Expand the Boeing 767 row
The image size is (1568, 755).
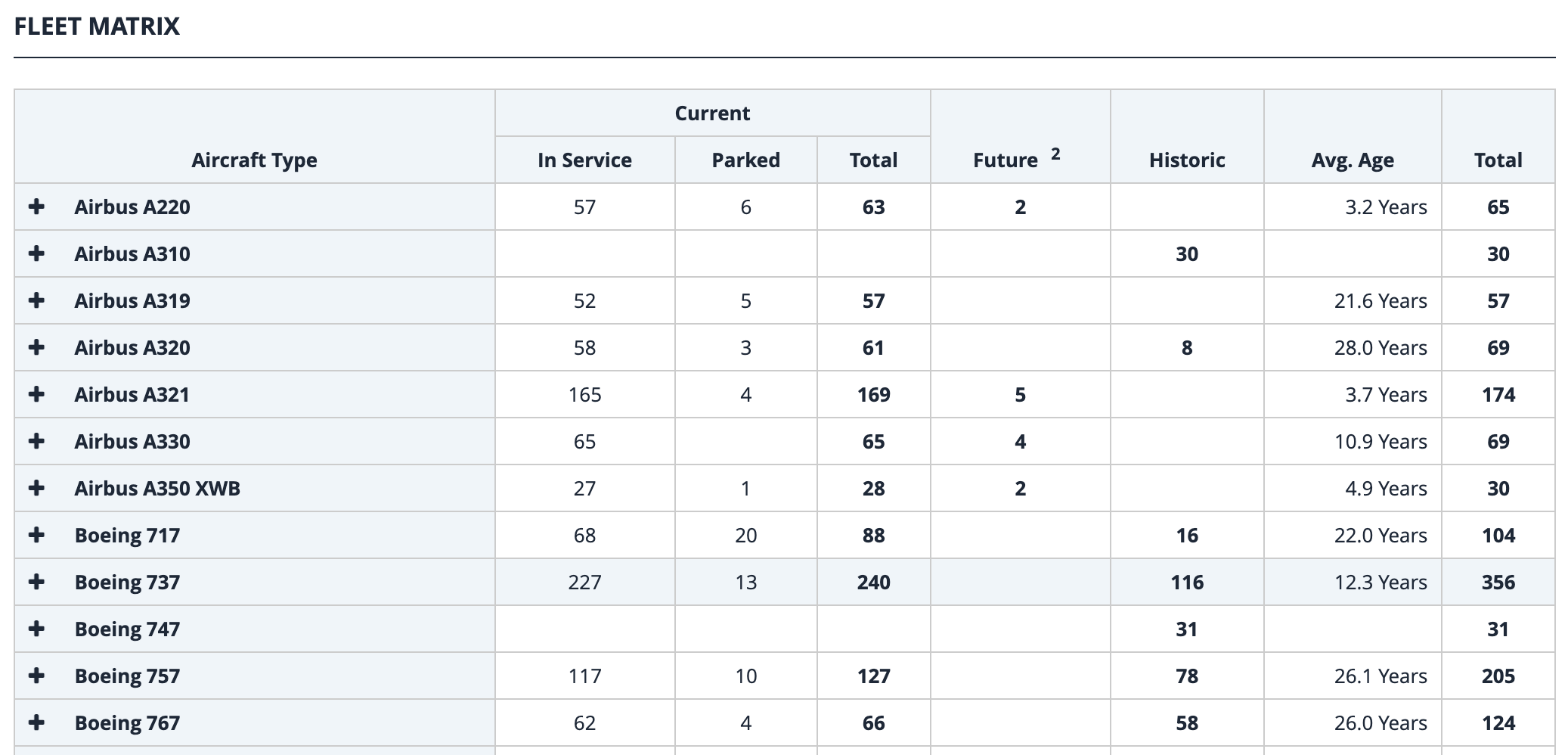pos(36,722)
